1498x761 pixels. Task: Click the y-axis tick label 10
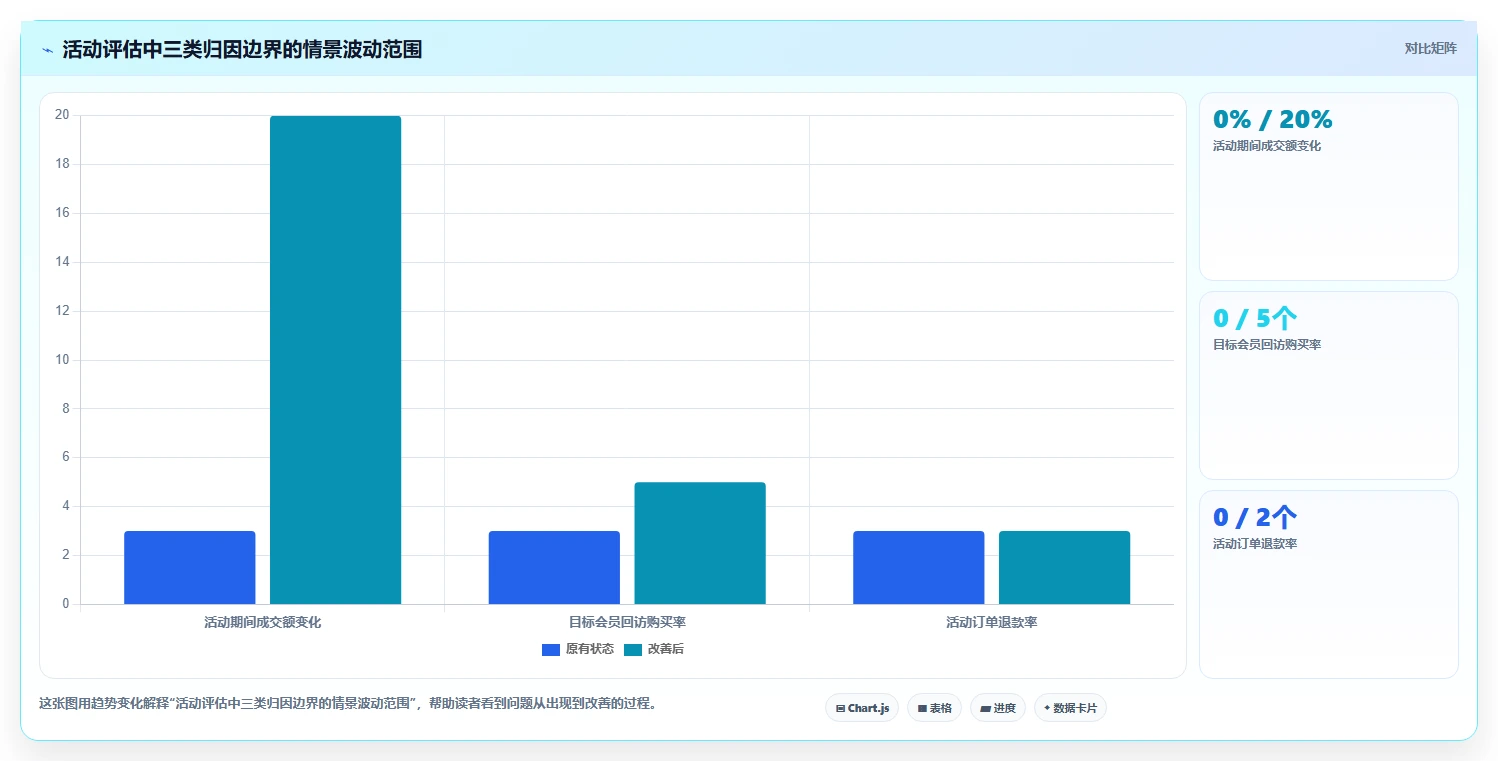[x=62, y=360]
